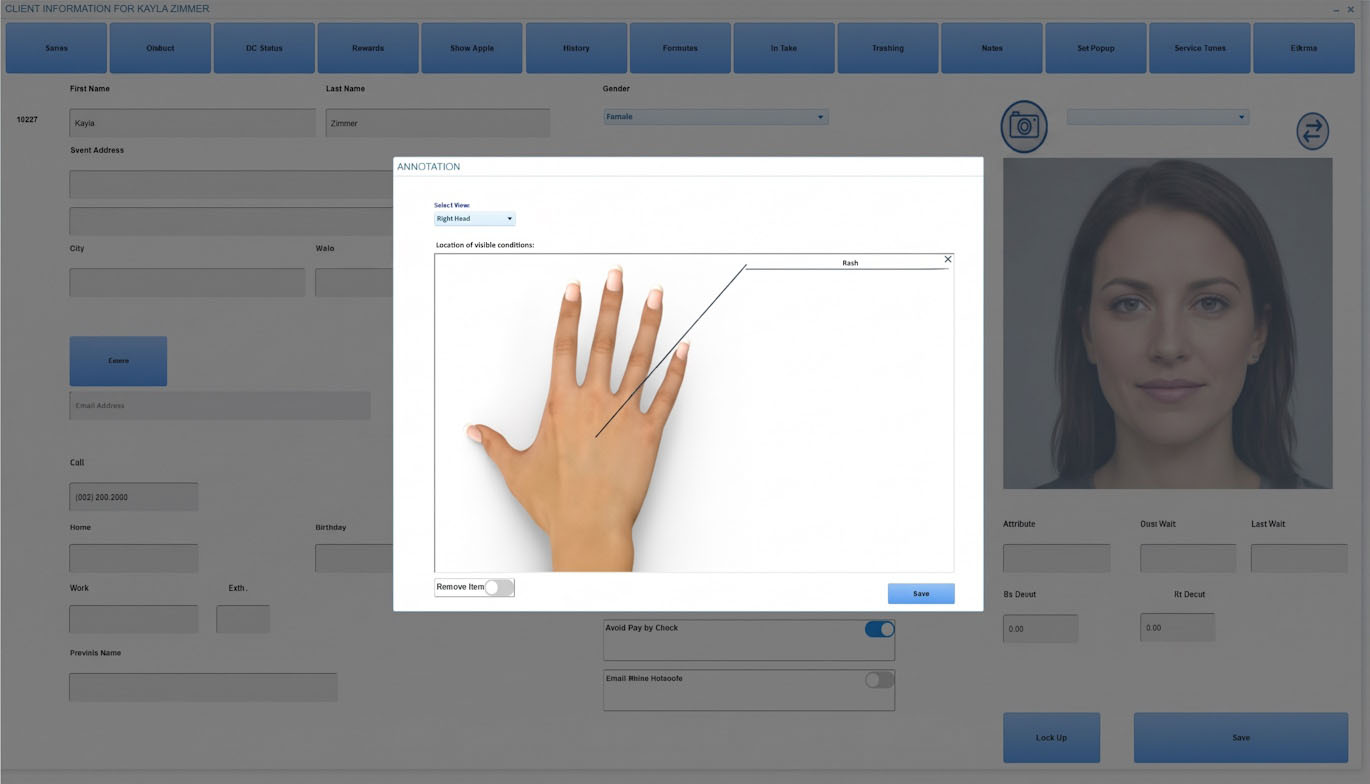Select the Rt Decut value field
The width and height of the screenshot is (1370, 784).
coord(1177,628)
